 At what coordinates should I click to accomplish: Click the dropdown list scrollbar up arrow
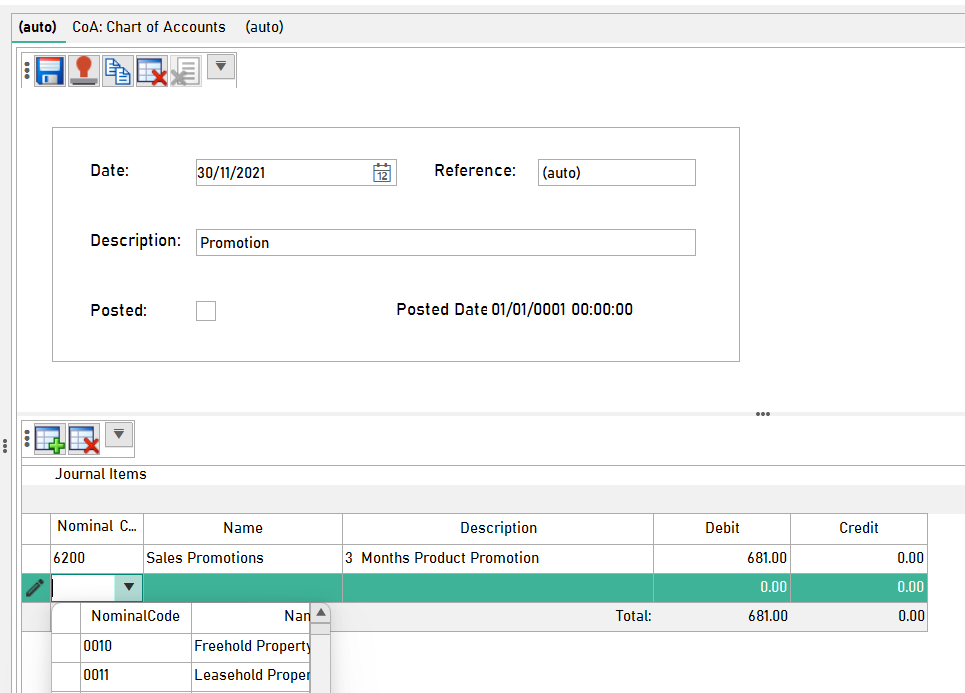coord(320,612)
